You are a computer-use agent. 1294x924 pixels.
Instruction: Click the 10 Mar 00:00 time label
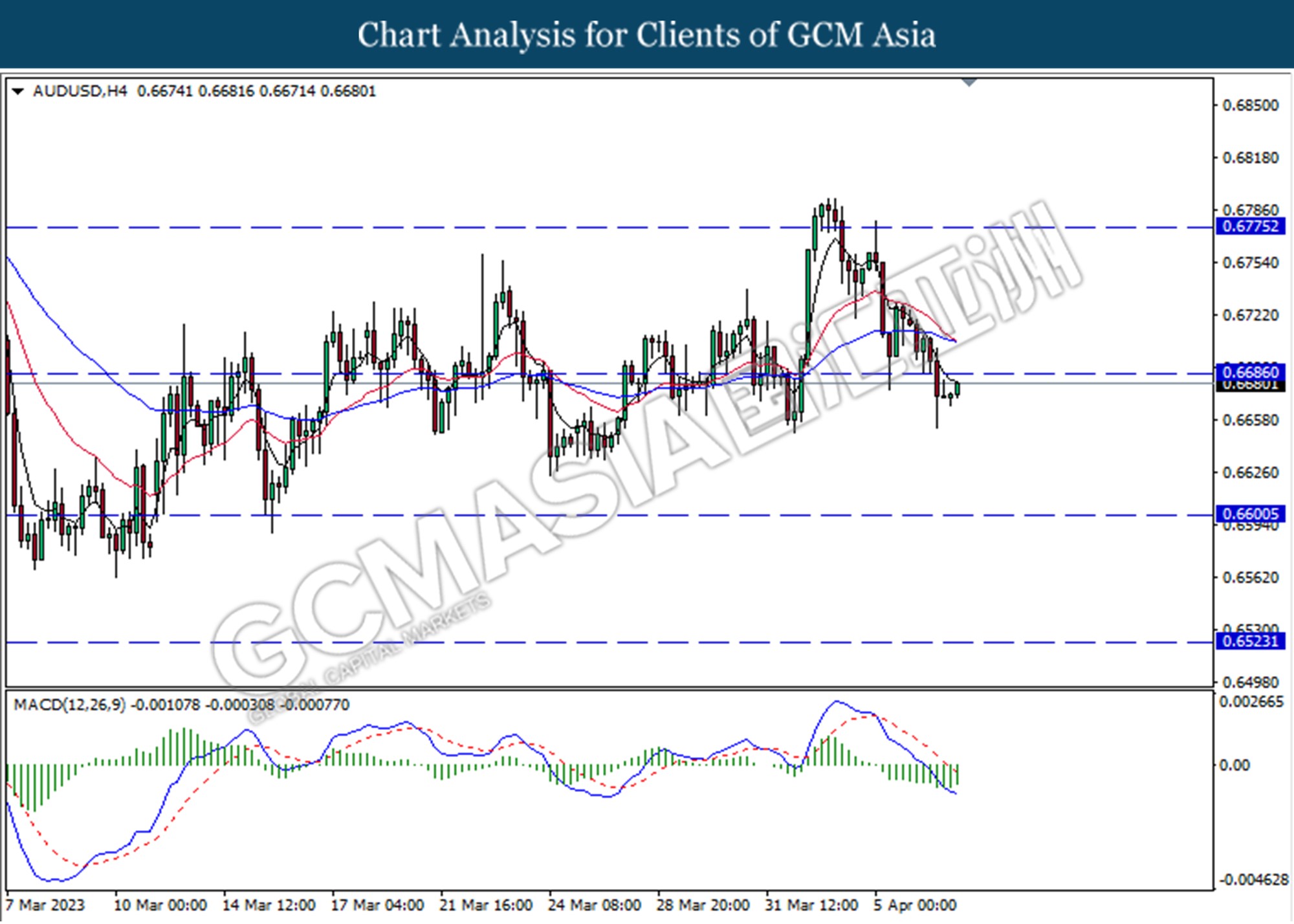click(160, 905)
